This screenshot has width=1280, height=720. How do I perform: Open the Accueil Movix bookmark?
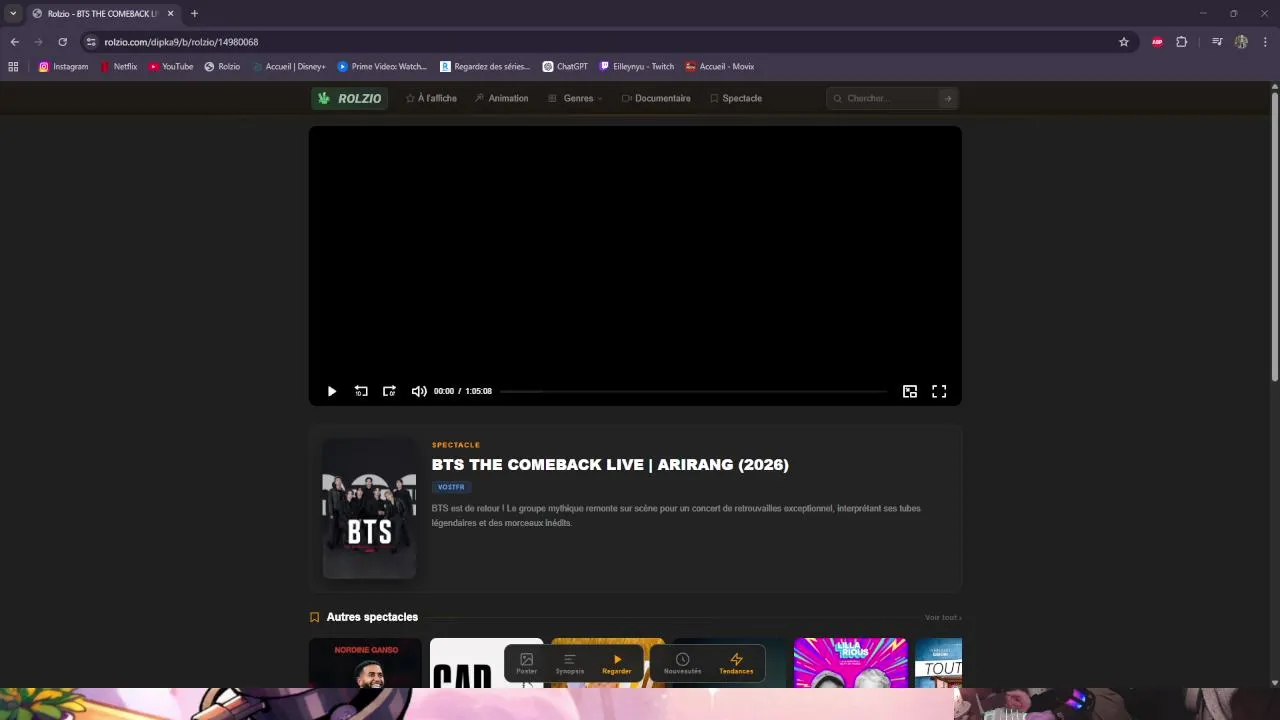pyautogui.click(x=719, y=67)
